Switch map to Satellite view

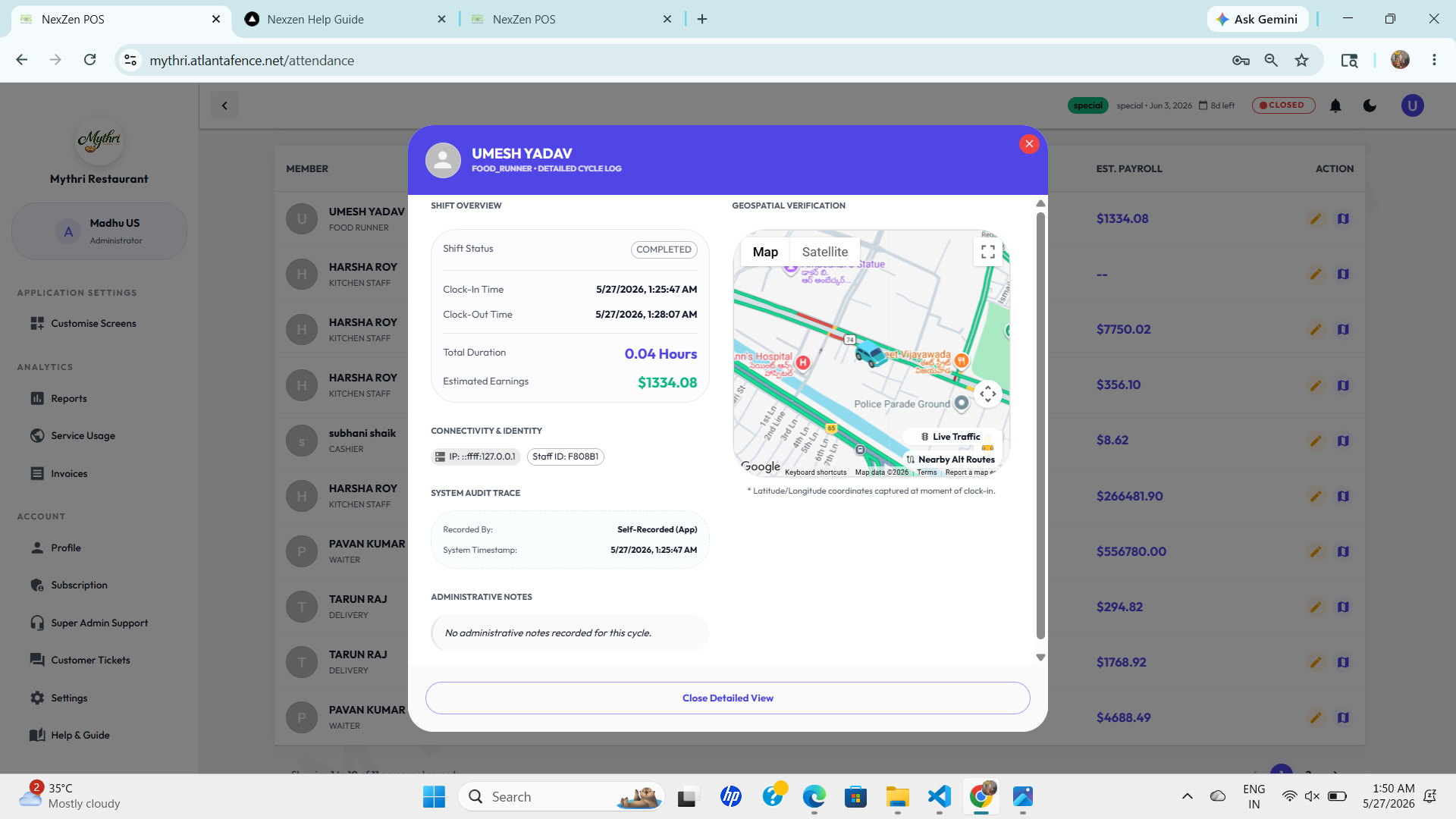coord(825,252)
